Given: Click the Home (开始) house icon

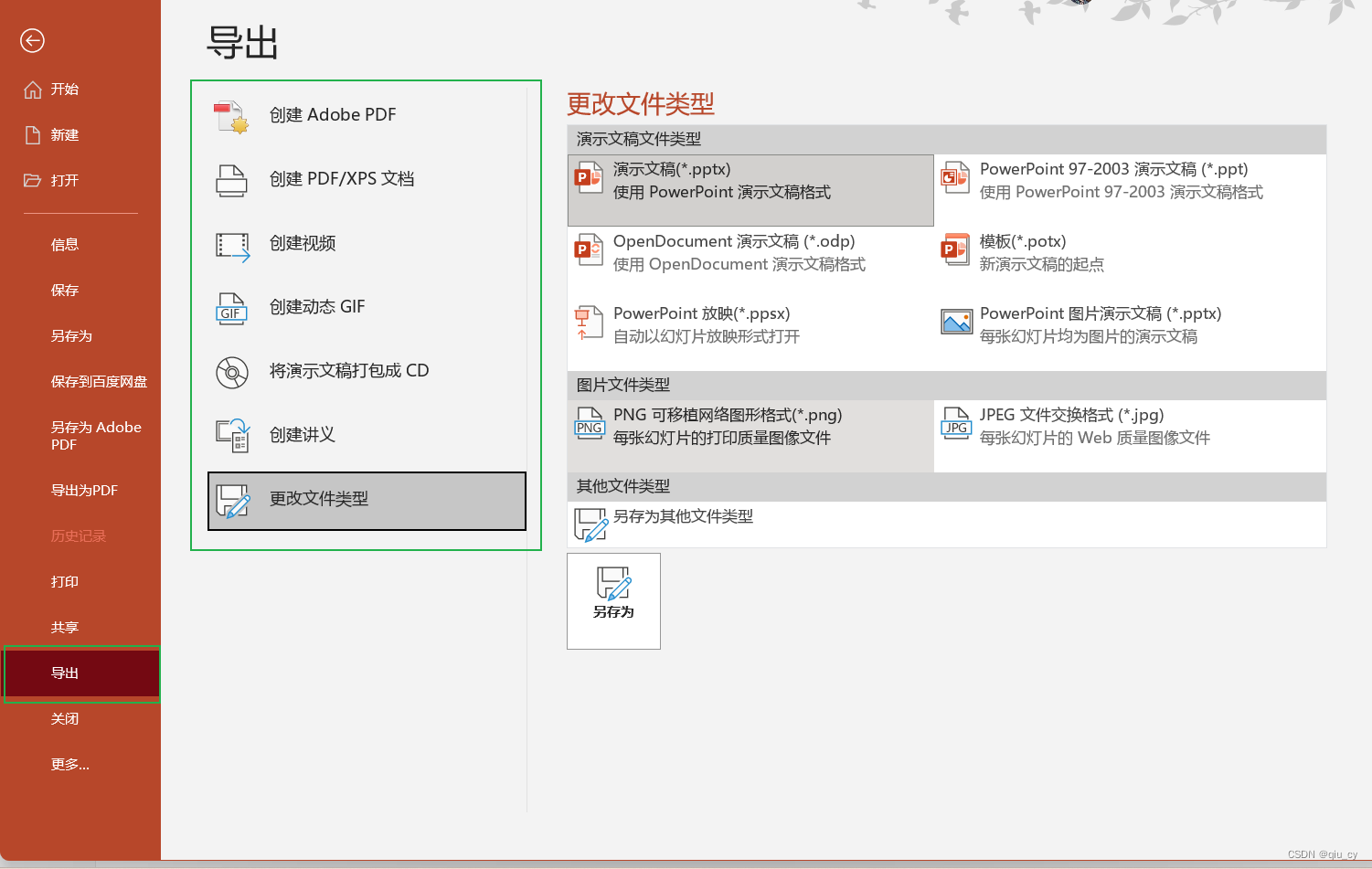Looking at the screenshot, I should (33, 90).
